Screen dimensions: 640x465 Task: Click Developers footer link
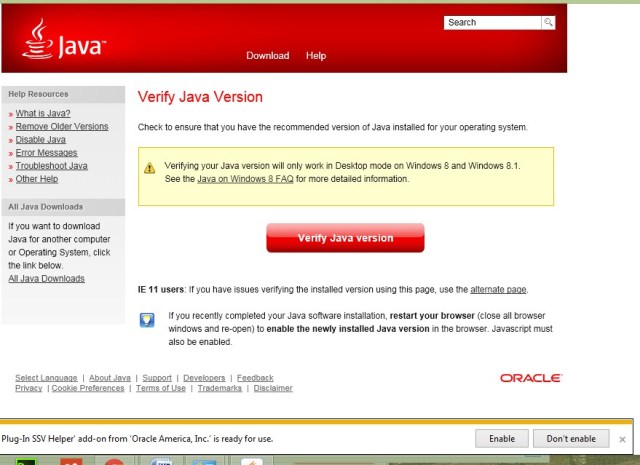(x=204, y=378)
